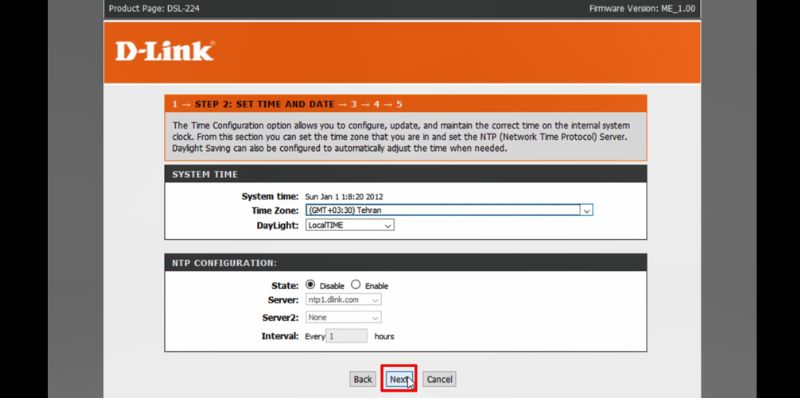Screen dimensions: 800x400
Task: Click the 'Interval:' label
Action: [x=280, y=336]
